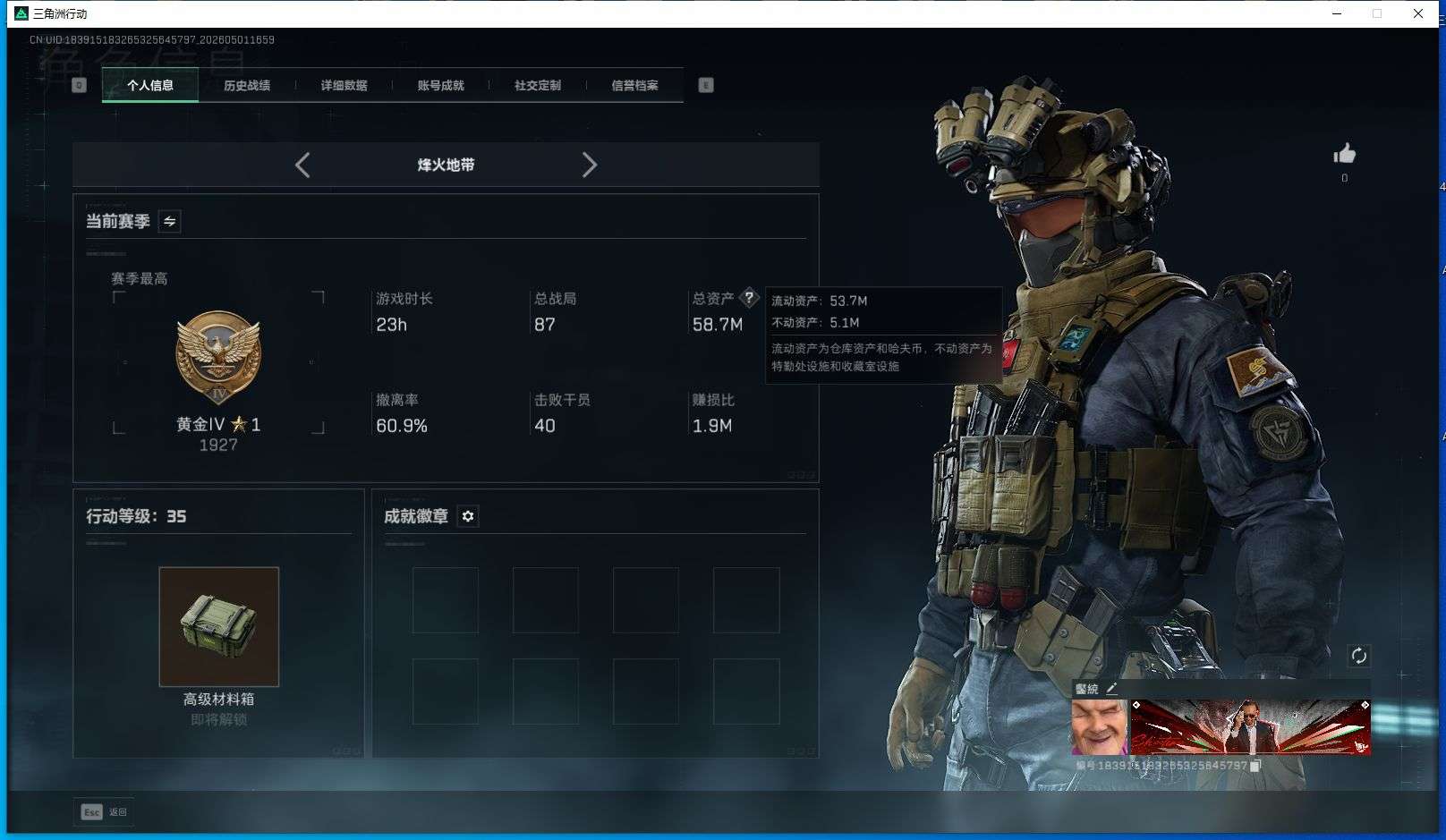Viewport: 1446px width, 840px height.
Task: Switch to the 历史战绩 tab
Action: 247,85
